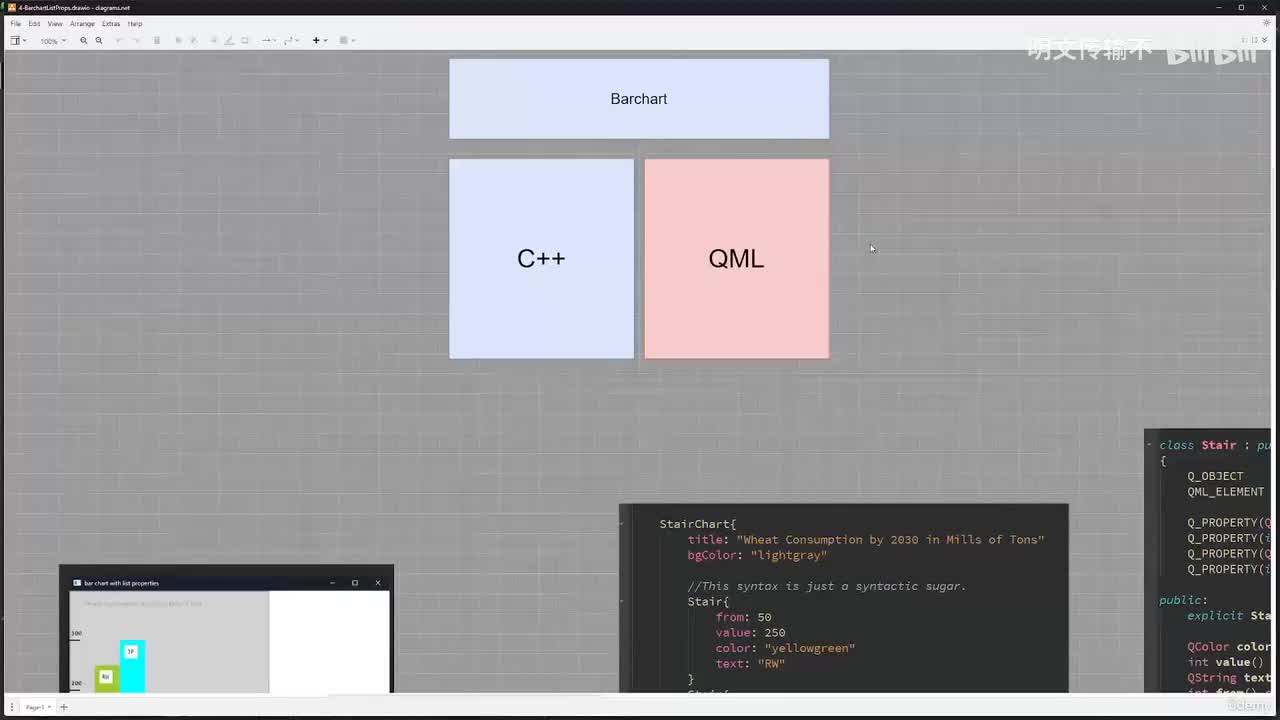Open the table insert dropdown
Viewport: 1280px width, 720px height.
pyautogui.click(x=346, y=41)
